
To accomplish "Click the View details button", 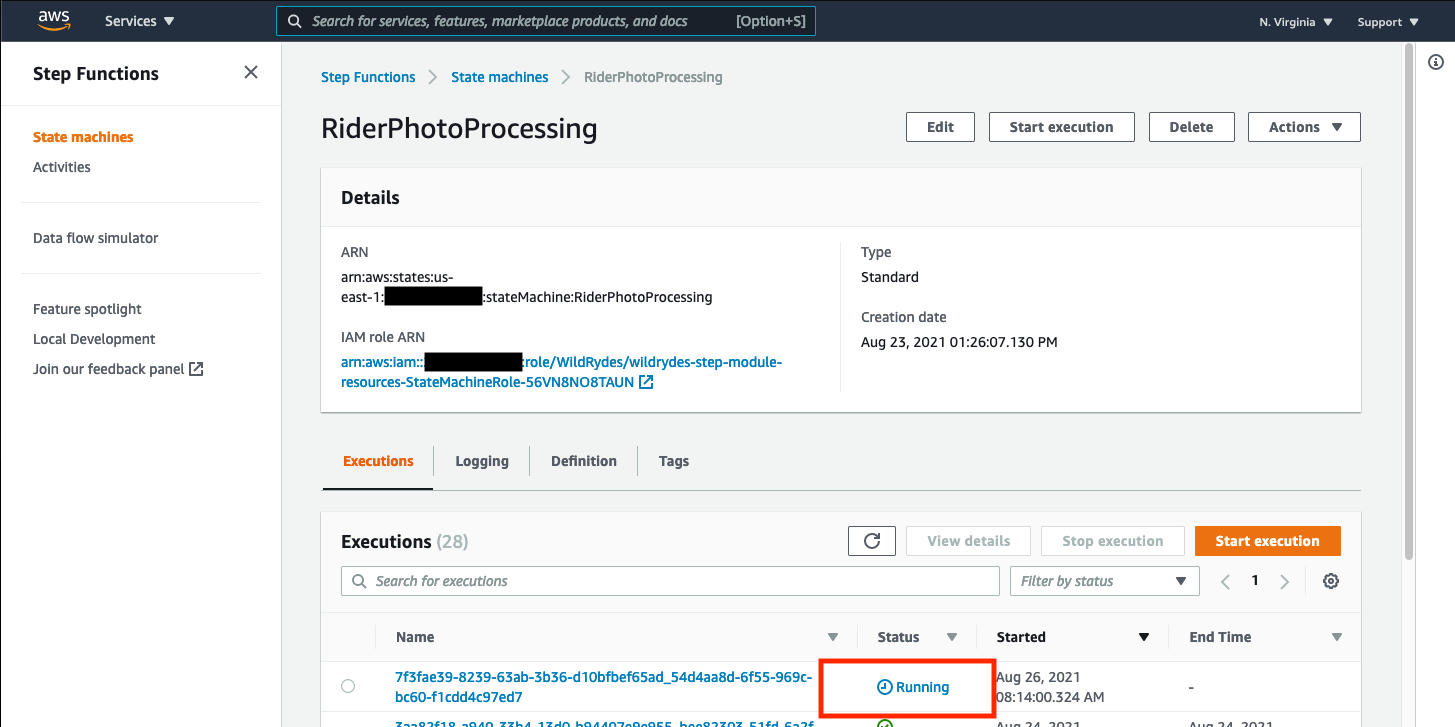I will [x=968, y=541].
